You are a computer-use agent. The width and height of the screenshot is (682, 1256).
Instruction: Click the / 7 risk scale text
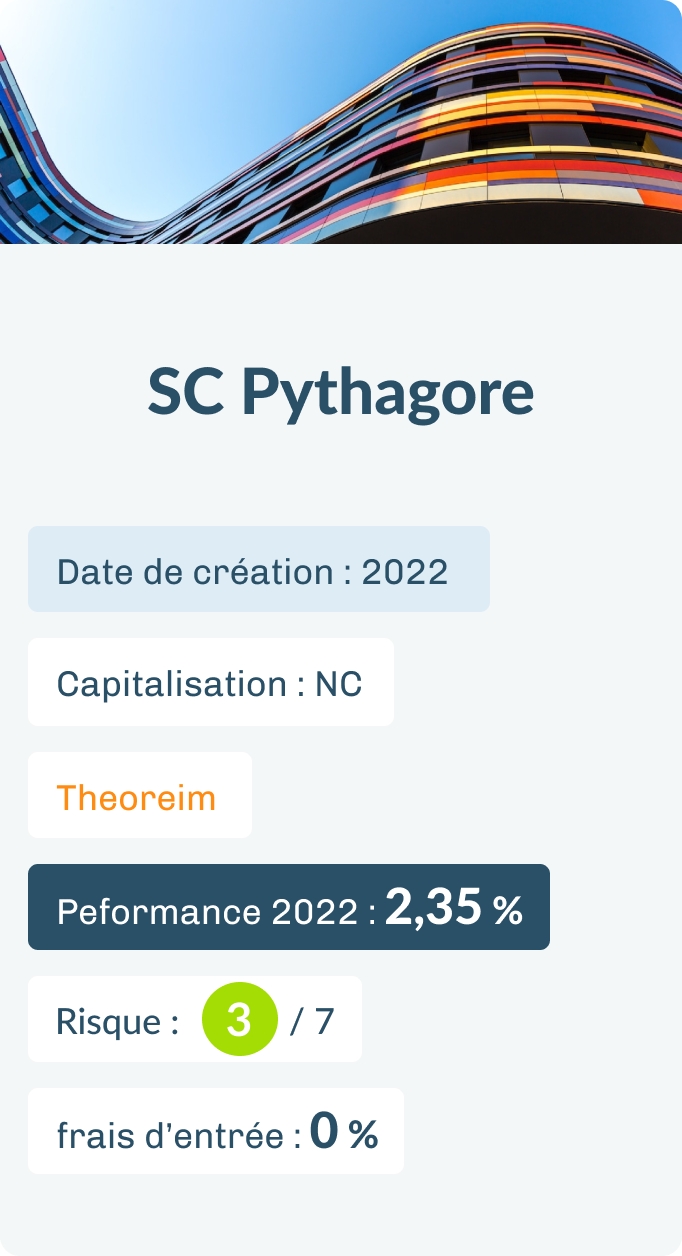[312, 1022]
